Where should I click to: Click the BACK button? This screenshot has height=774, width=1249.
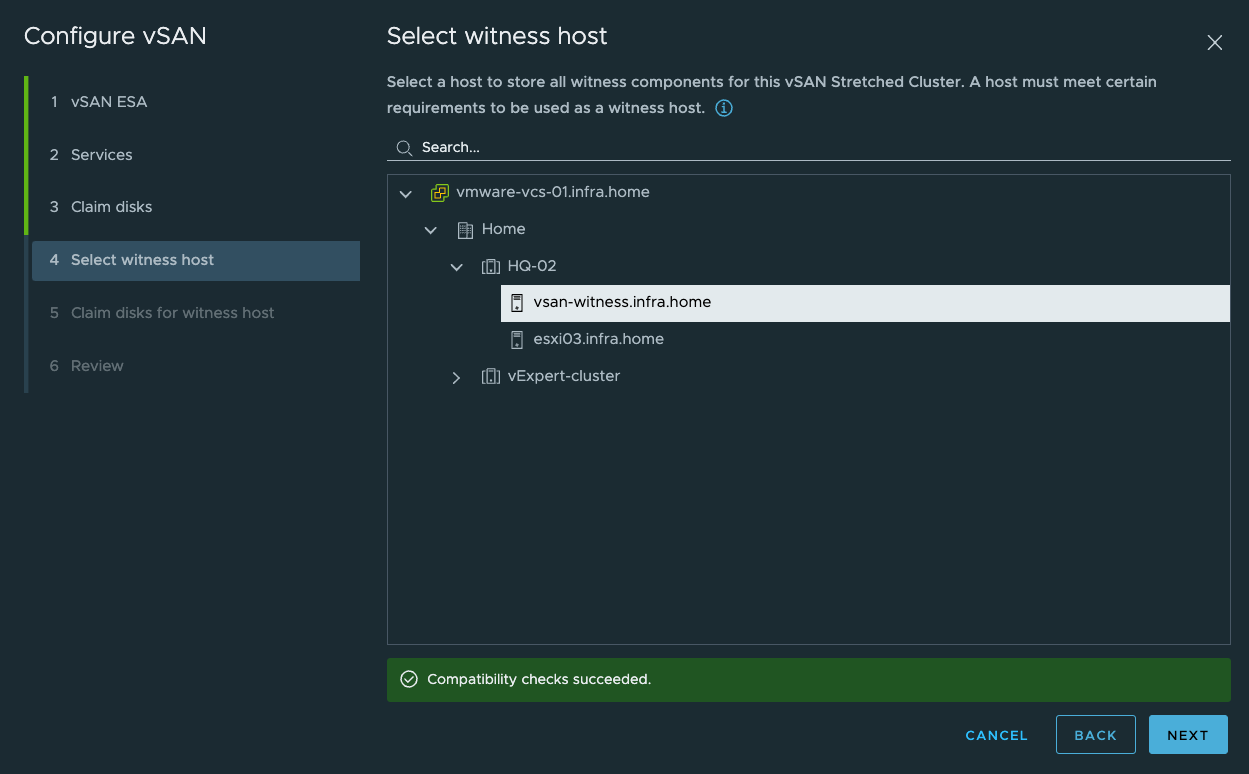pyautogui.click(x=1095, y=734)
